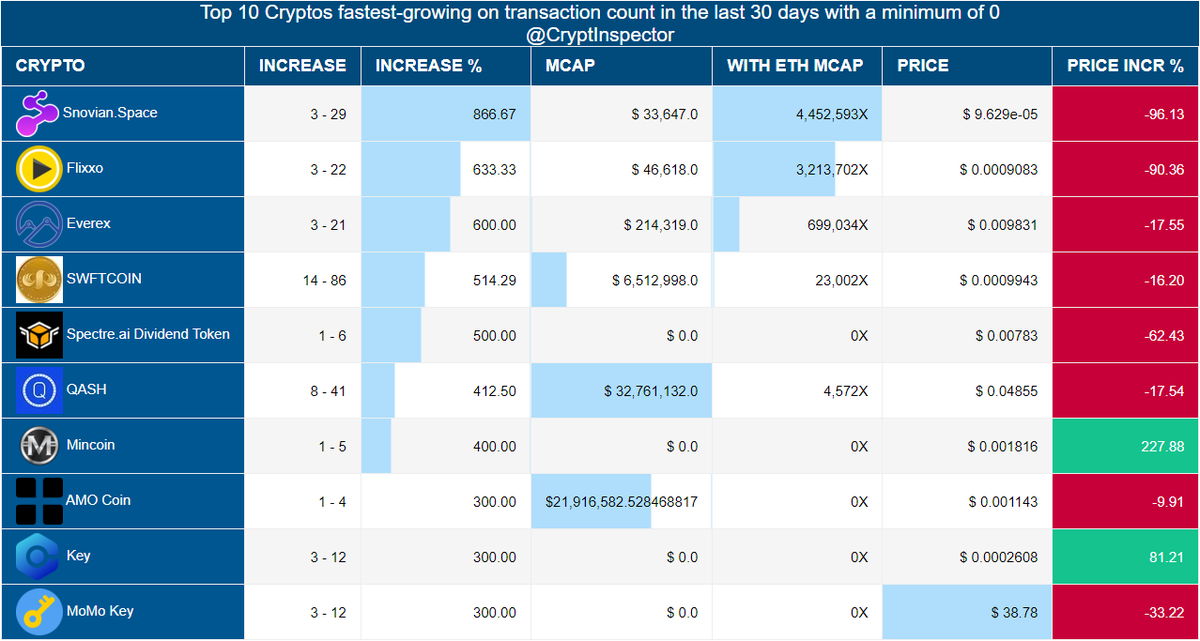
Task: Click the -9.91 red price change cell
Action: 1126,501
